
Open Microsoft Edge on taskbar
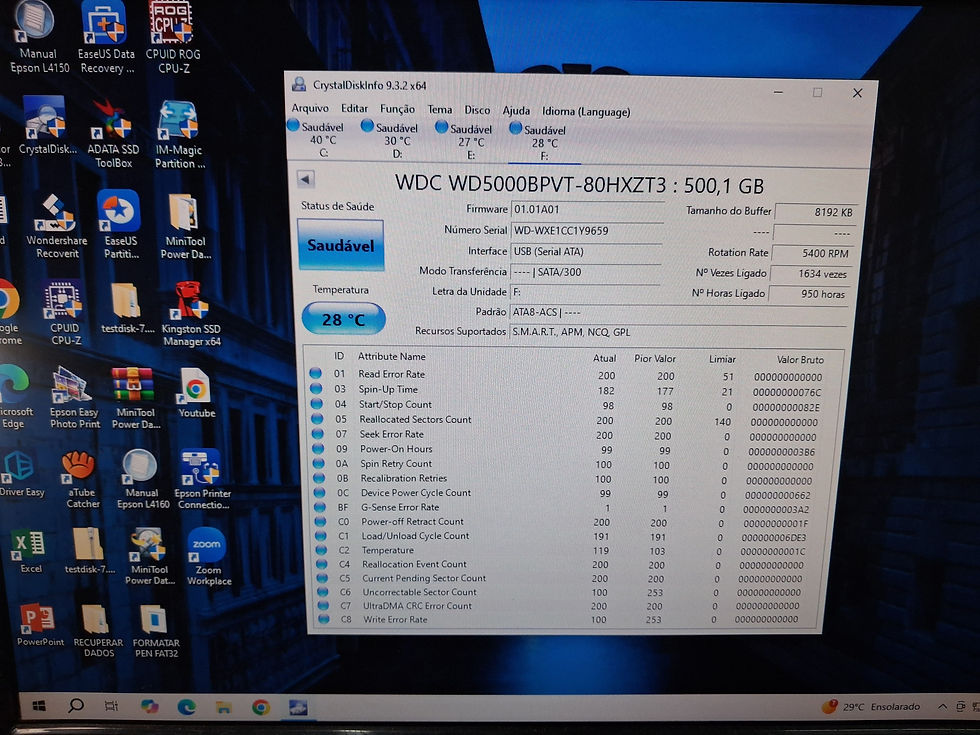[186, 707]
